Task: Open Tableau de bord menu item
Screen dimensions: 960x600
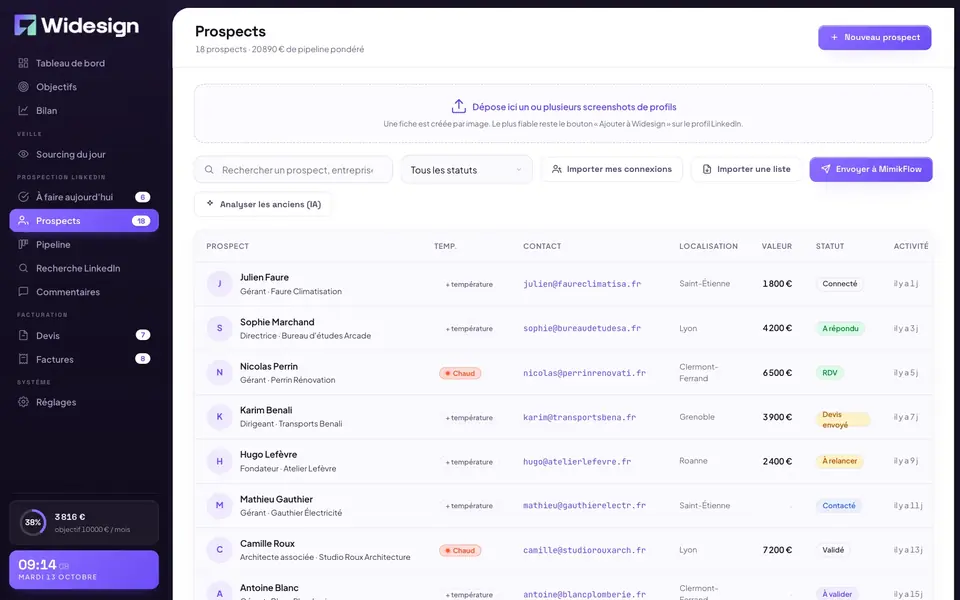Action: click(84, 63)
